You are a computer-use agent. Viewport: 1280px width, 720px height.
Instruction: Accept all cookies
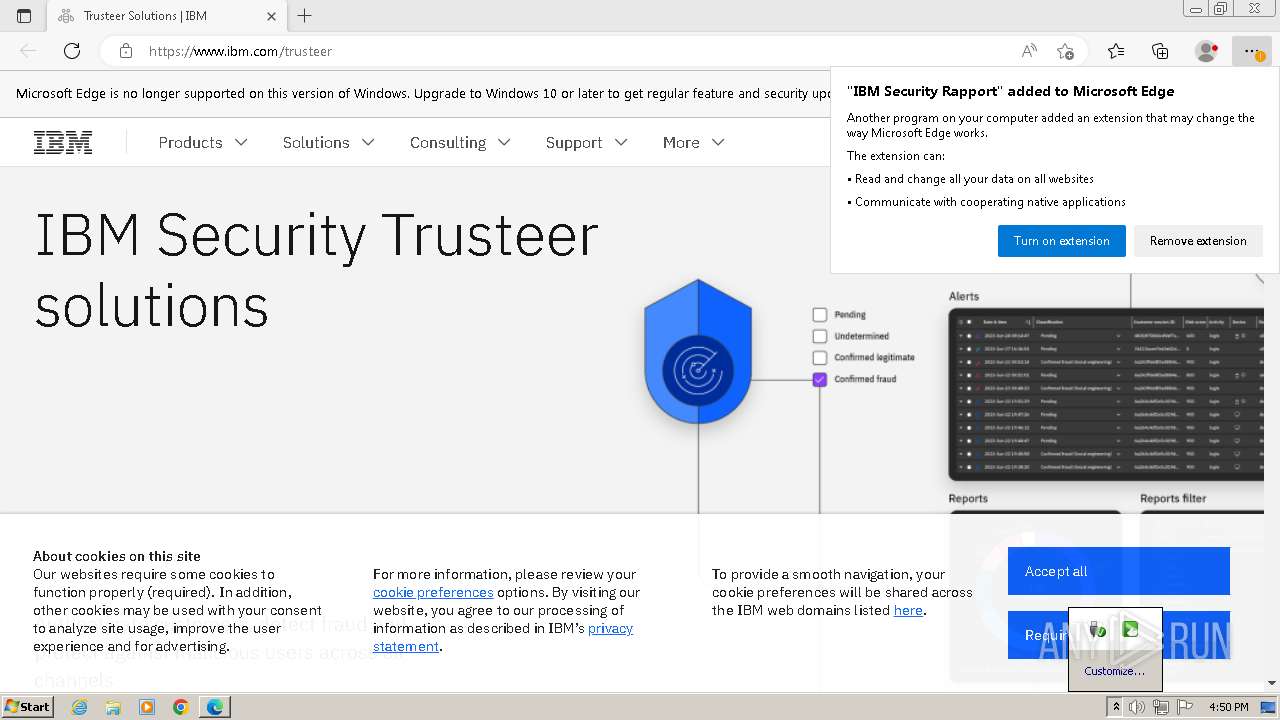1118,571
